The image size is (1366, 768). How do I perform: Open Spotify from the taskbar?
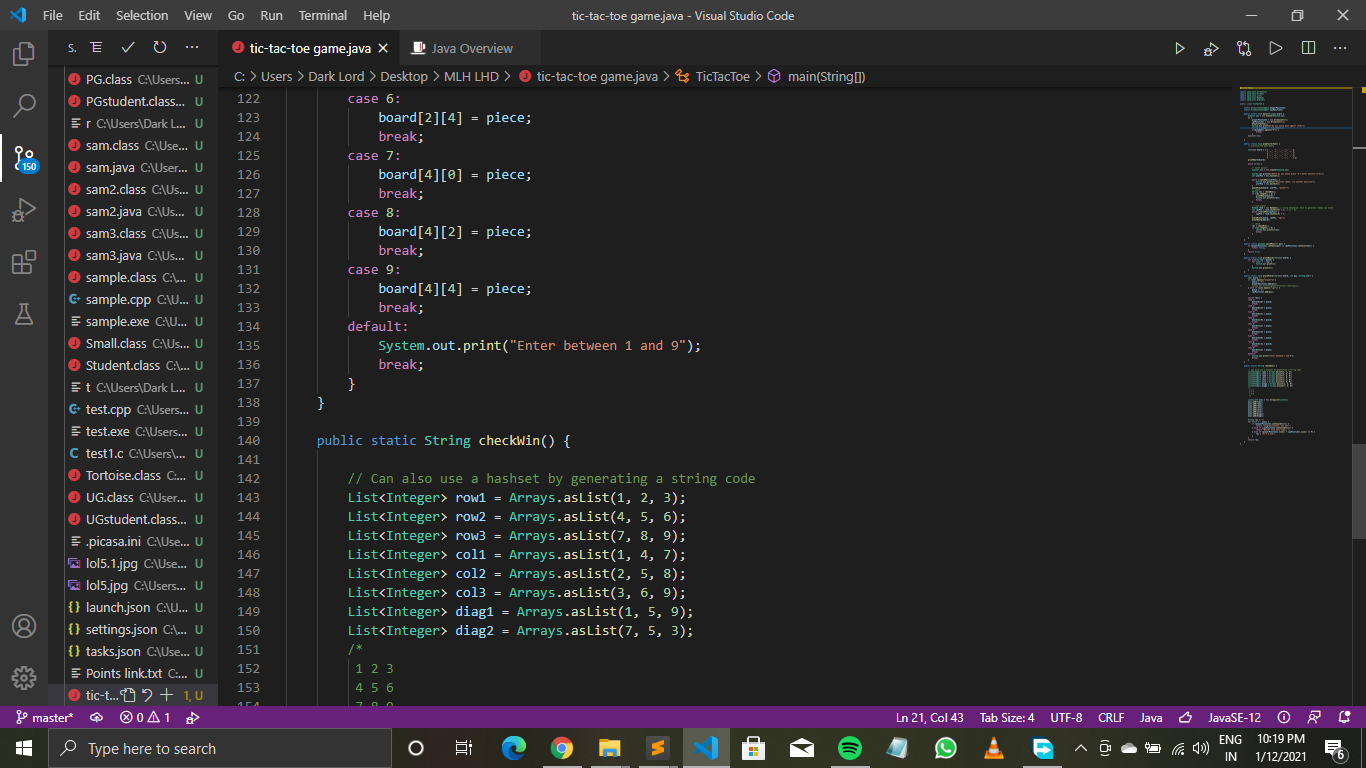[x=849, y=748]
